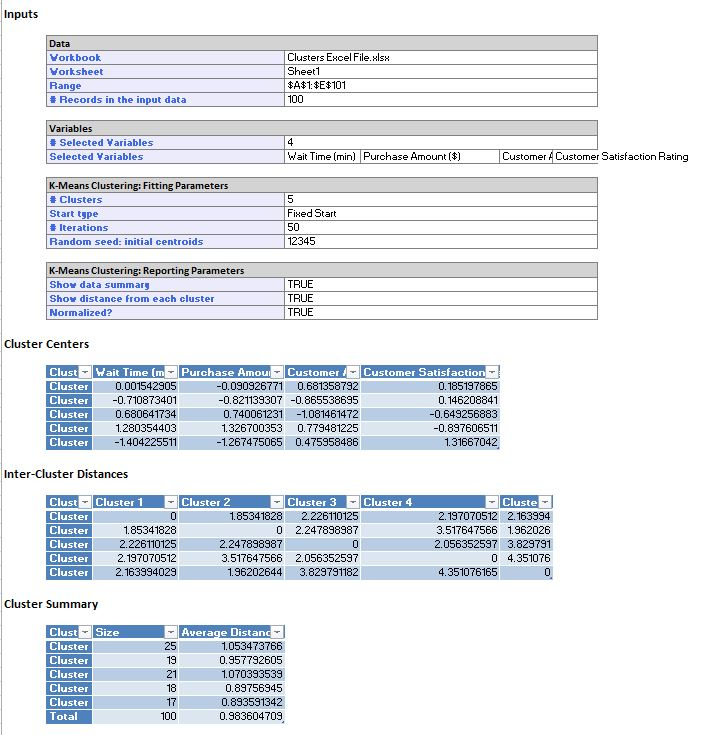Click the 'Cluster Centers' heading

46,344
